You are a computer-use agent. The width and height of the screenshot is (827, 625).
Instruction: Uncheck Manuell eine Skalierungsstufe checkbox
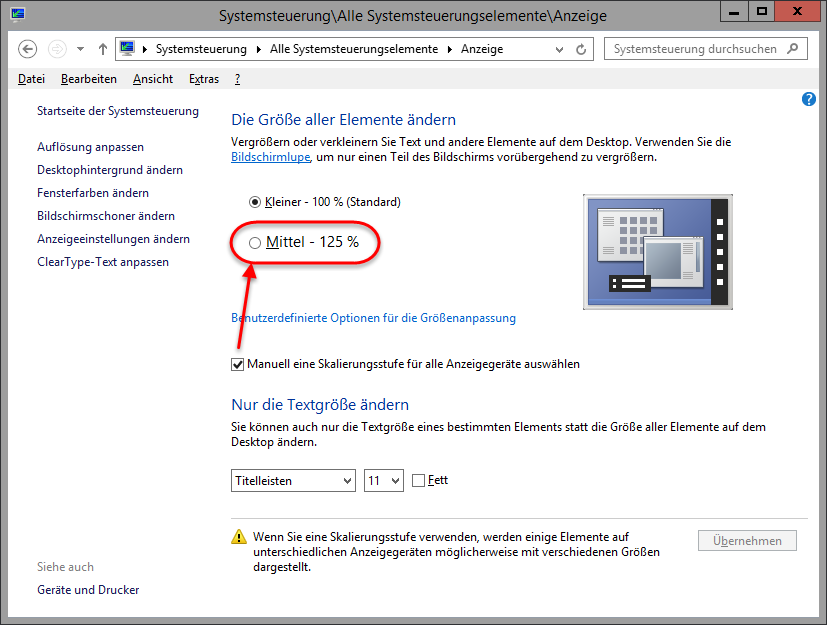tap(238, 364)
